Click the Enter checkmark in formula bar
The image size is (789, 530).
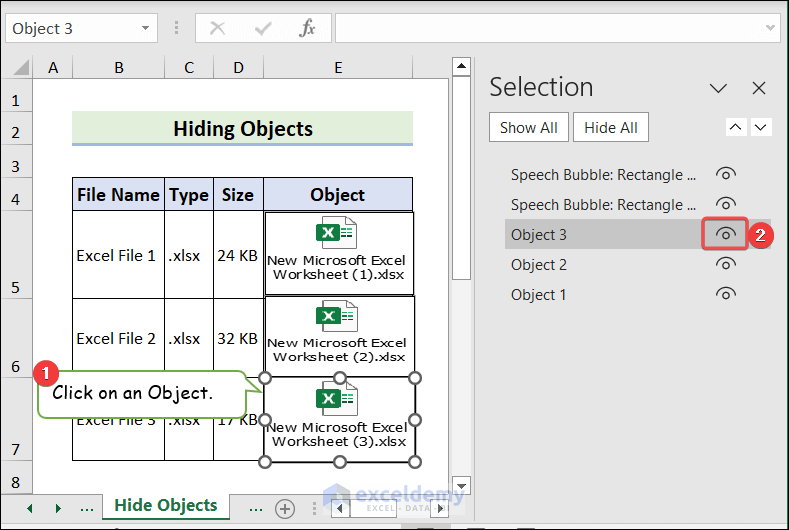tap(262, 28)
